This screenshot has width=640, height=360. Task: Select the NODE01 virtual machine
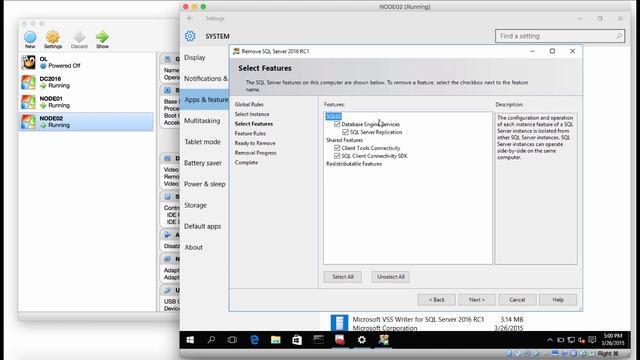point(87,102)
